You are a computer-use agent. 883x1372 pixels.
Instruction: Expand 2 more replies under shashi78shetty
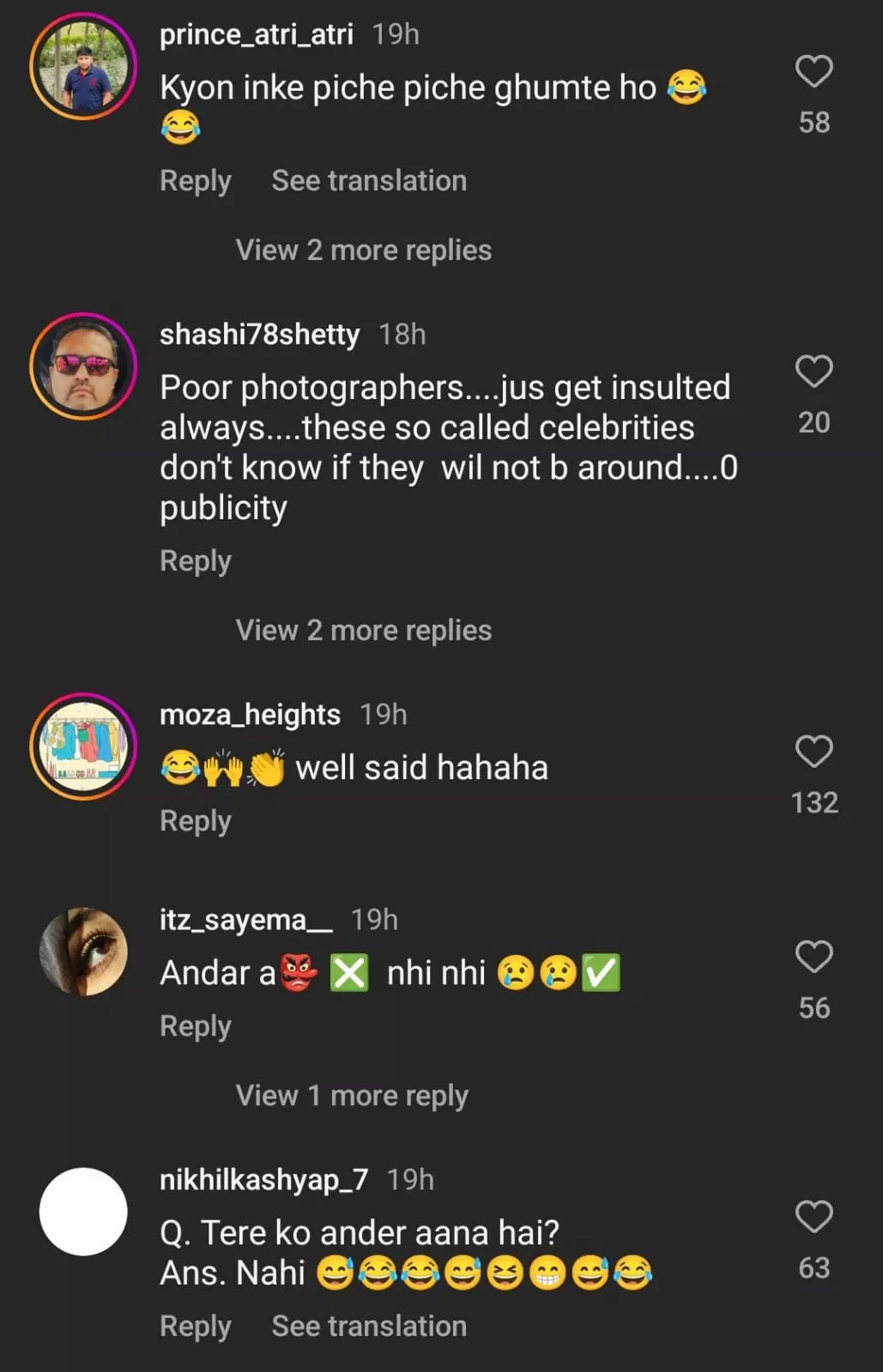click(363, 631)
